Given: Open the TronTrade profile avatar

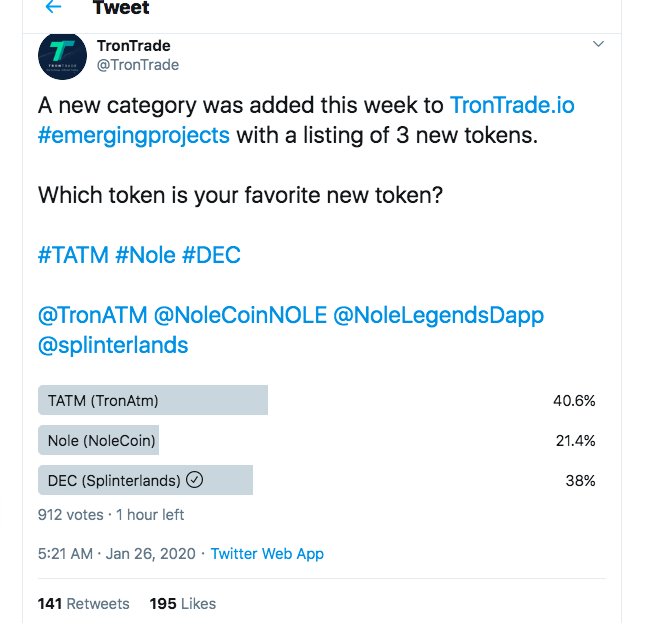Looking at the screenshot, I should 62,55.
